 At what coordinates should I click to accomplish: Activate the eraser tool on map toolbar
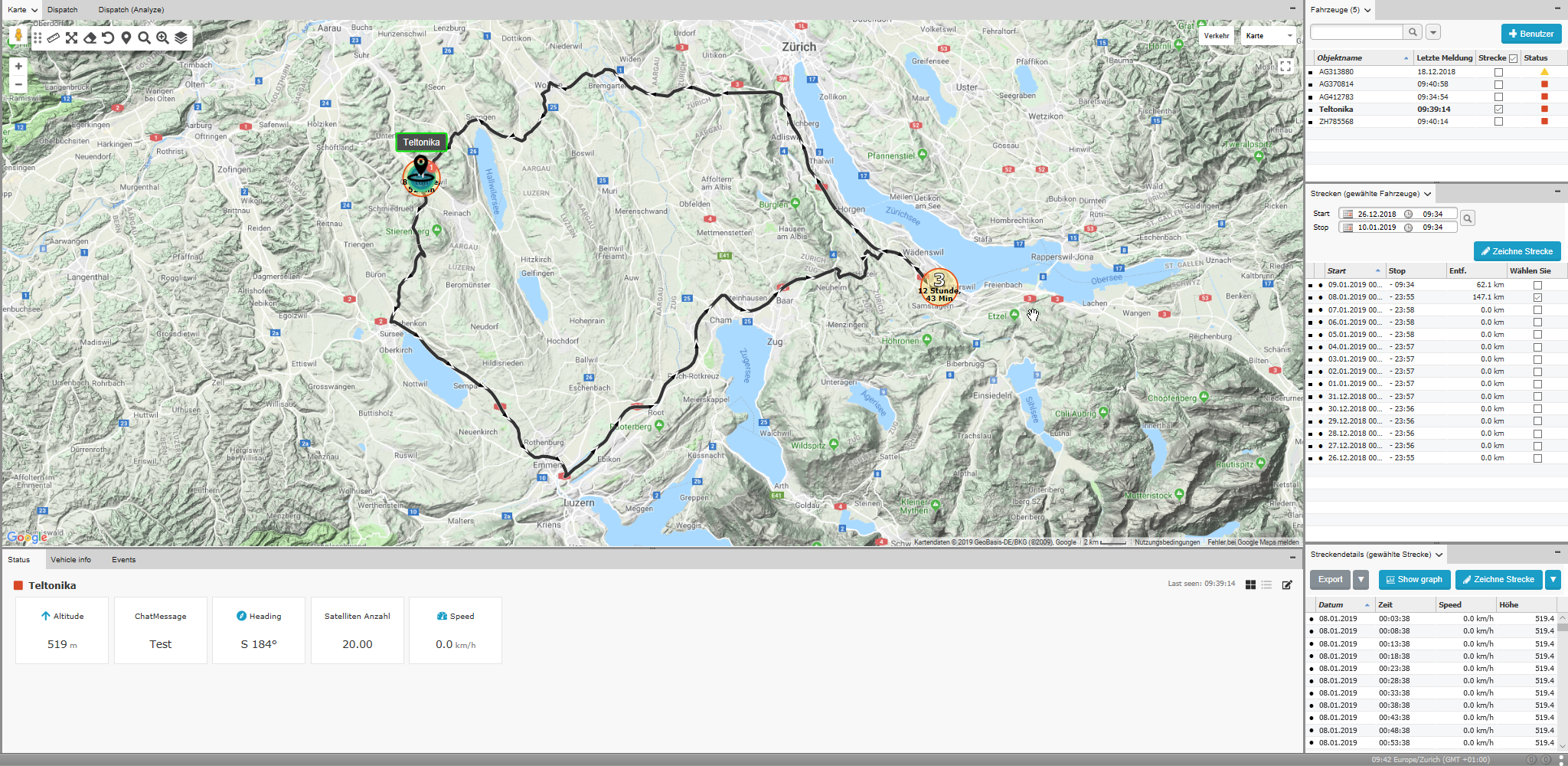(x=90, y=38)
